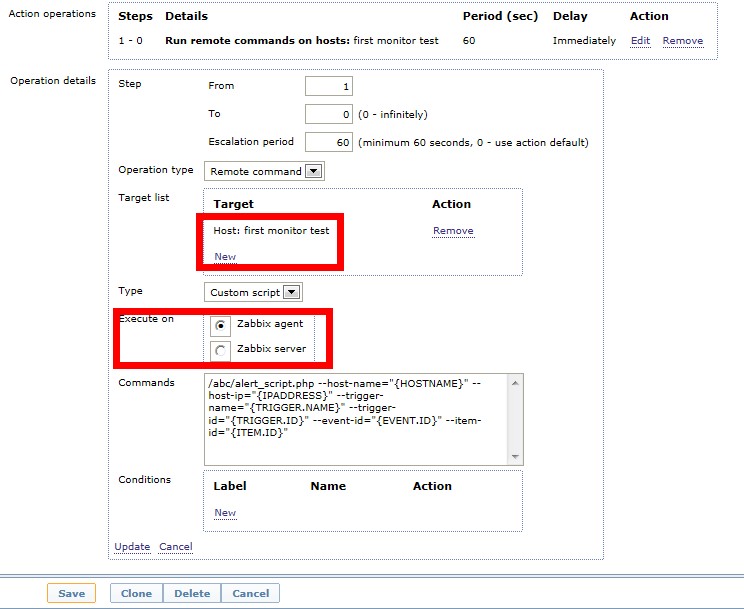Viewport: 744px width, 609px height.
Task: Click Remove link in Action operations row
Action: [683, 41]
